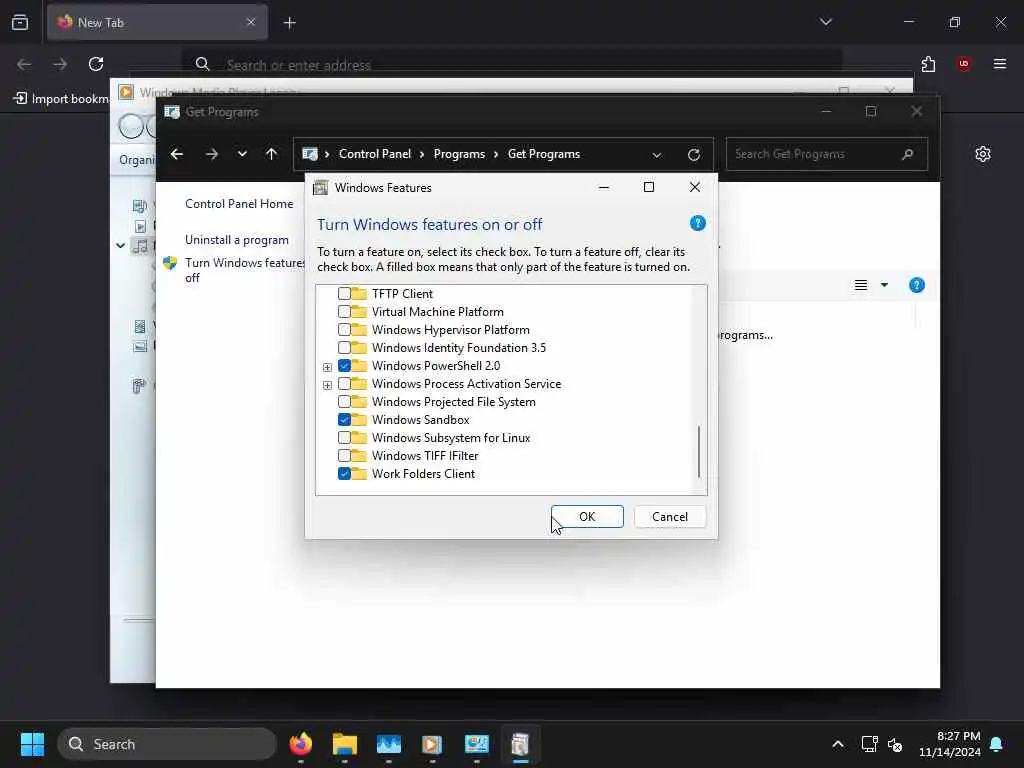Click OK in Windows Features dialog
Viewport: 1024px width, 768px height.
coord(587,517)
